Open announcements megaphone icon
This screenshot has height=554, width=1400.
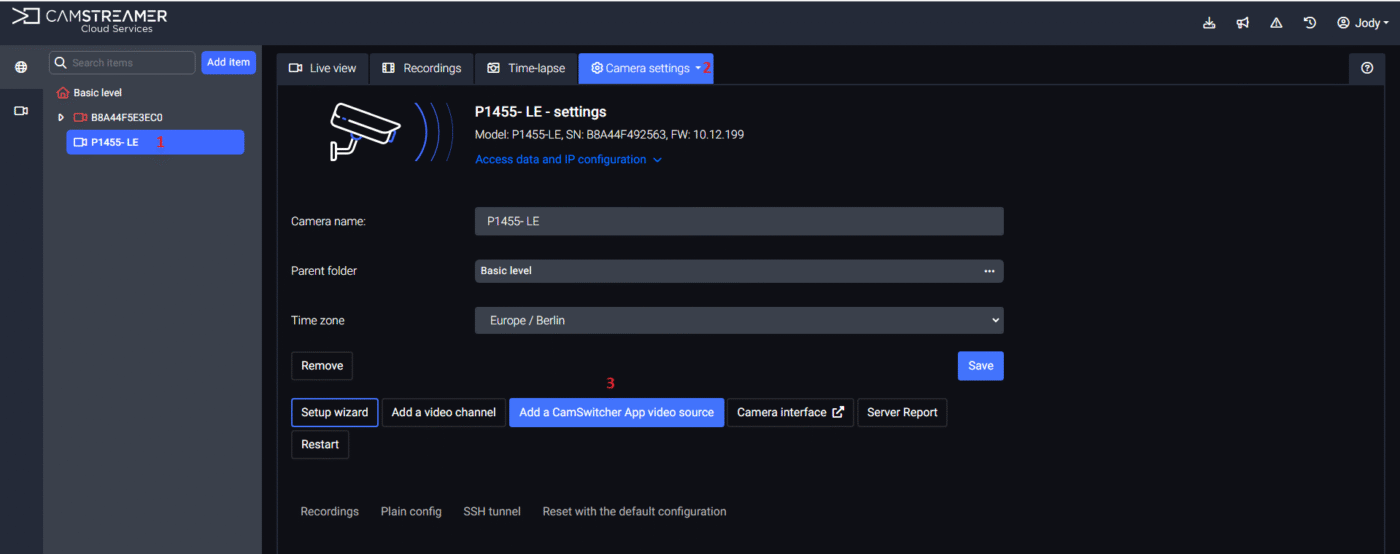[x=1243, y=23]
